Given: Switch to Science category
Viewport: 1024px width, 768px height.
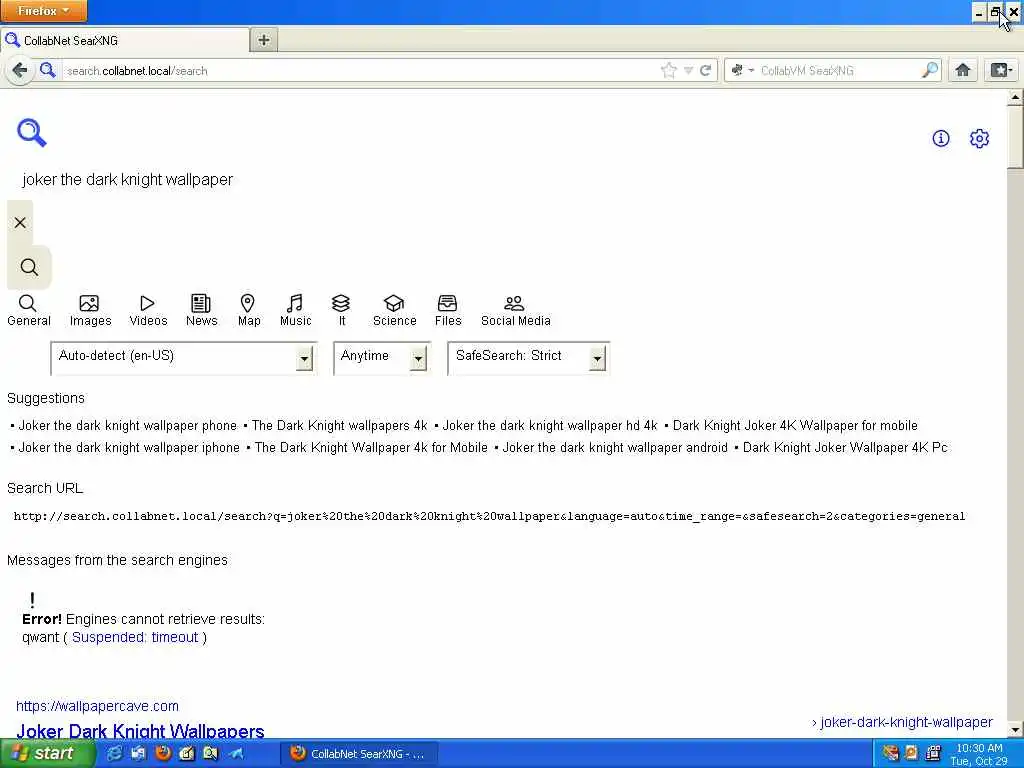Looking at the screenshot, I should pyautogui.click(x=394, y=311).
